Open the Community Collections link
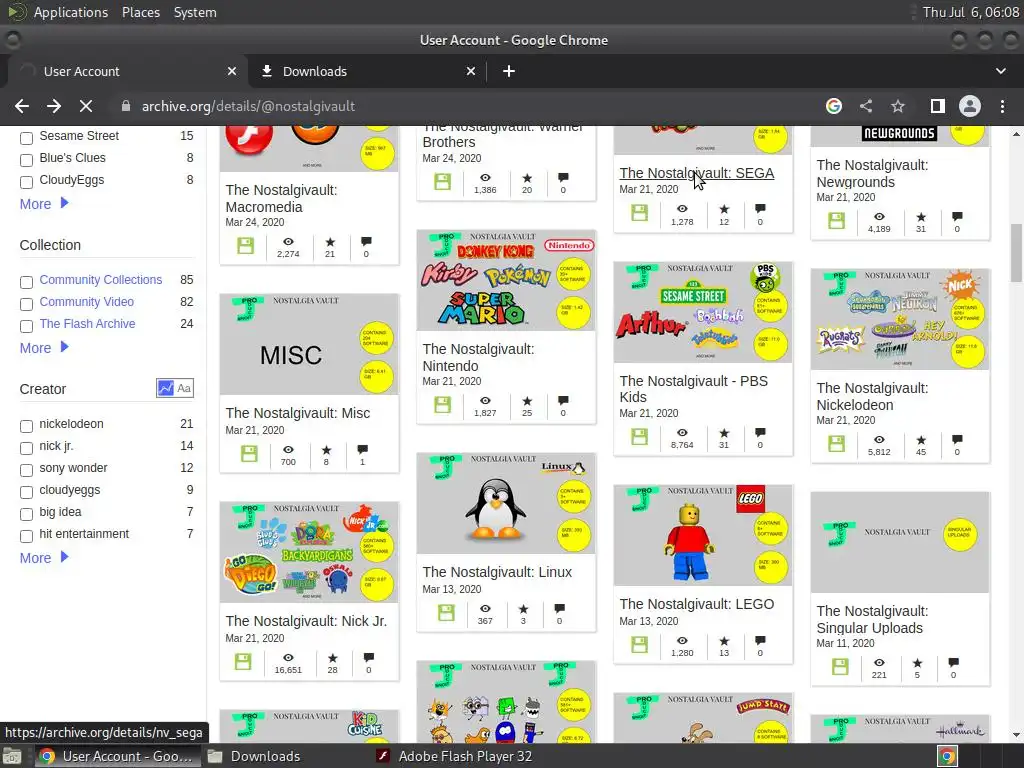Image resolution: width=1024 pixels, height=768 pixels. coord(101,280)
